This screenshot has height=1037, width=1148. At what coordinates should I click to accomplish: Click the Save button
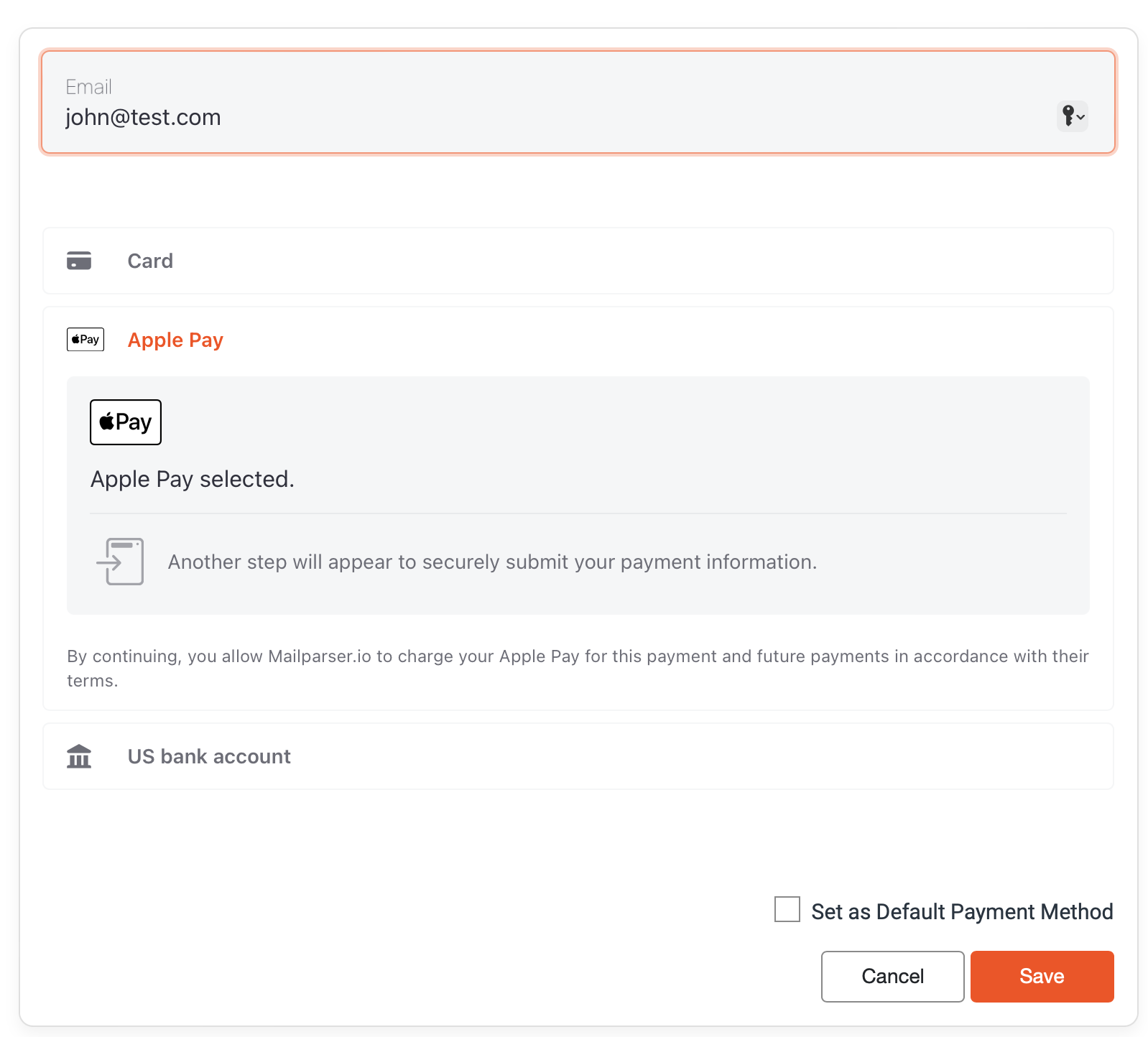[1042, 977]
